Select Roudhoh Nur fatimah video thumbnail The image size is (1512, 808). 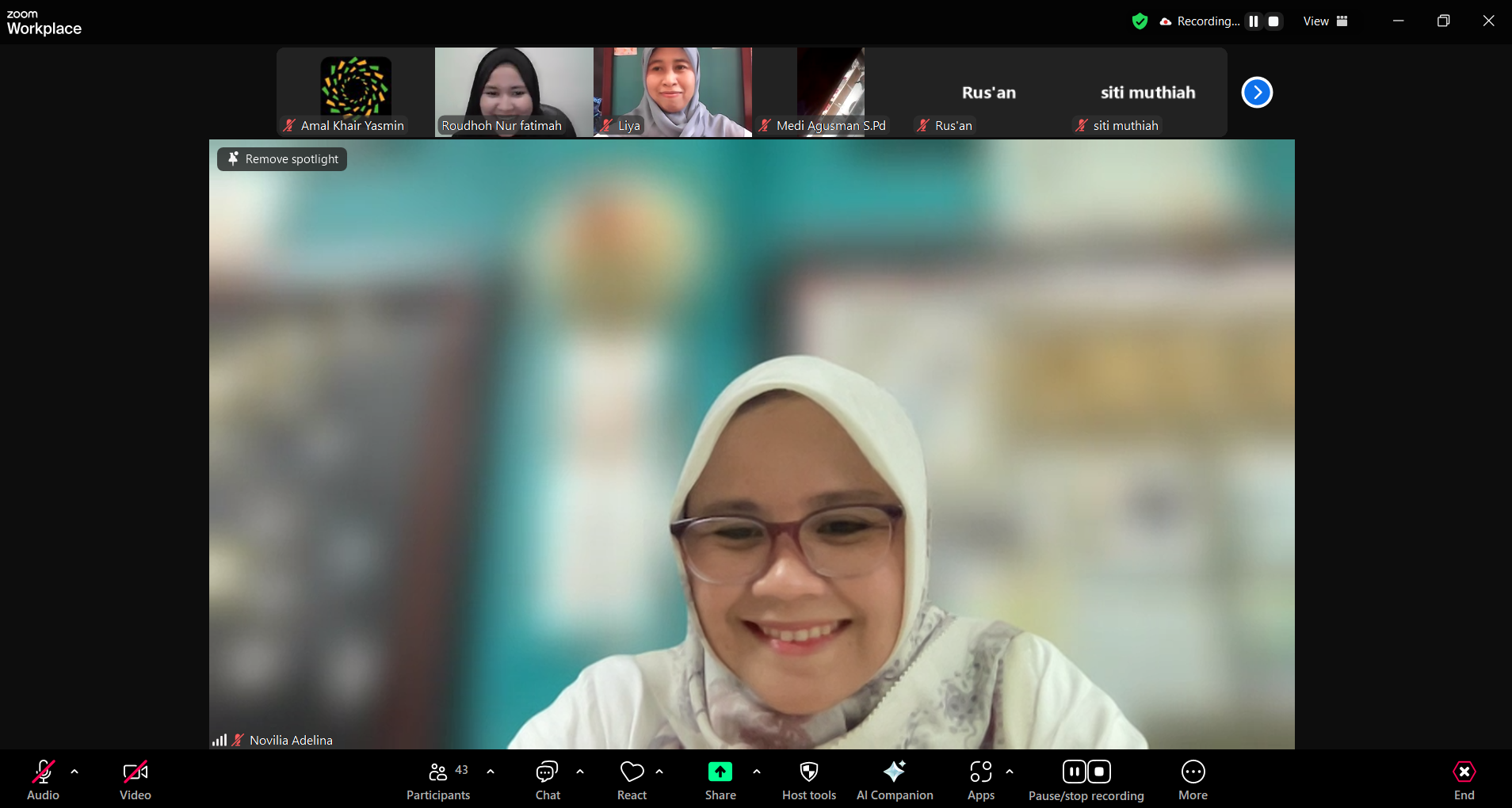(514, 92)
